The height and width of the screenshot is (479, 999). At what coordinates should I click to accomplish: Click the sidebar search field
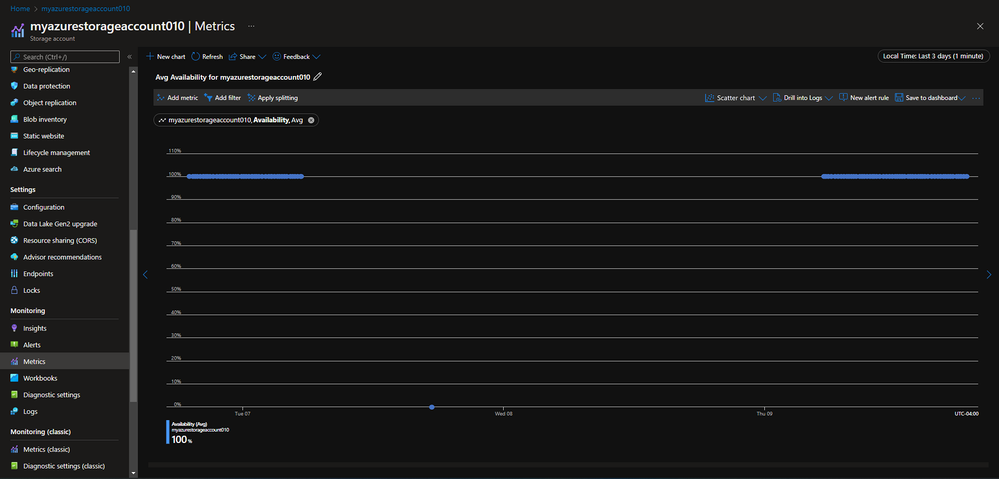pyautogui.click(x=65, y=57)
